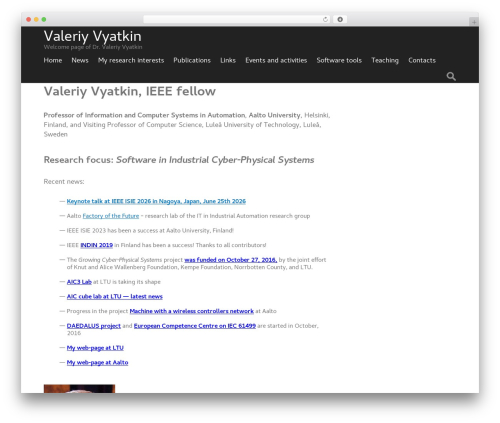The height and width of the screenshot is (423, 500).
Task: Open the site search magnifier icon
Action: [x=451, y=76]
